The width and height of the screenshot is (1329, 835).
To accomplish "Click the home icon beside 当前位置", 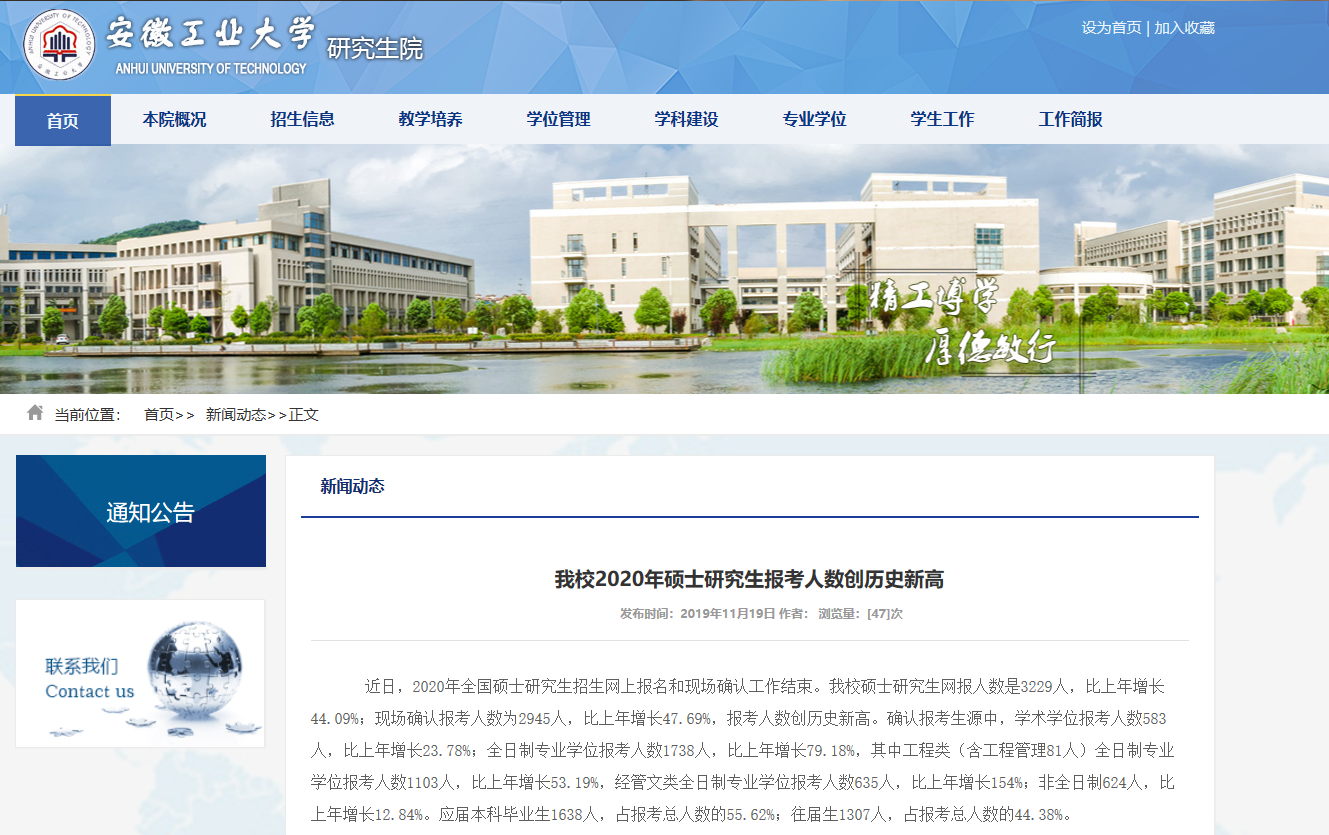I will click(35, 413).
